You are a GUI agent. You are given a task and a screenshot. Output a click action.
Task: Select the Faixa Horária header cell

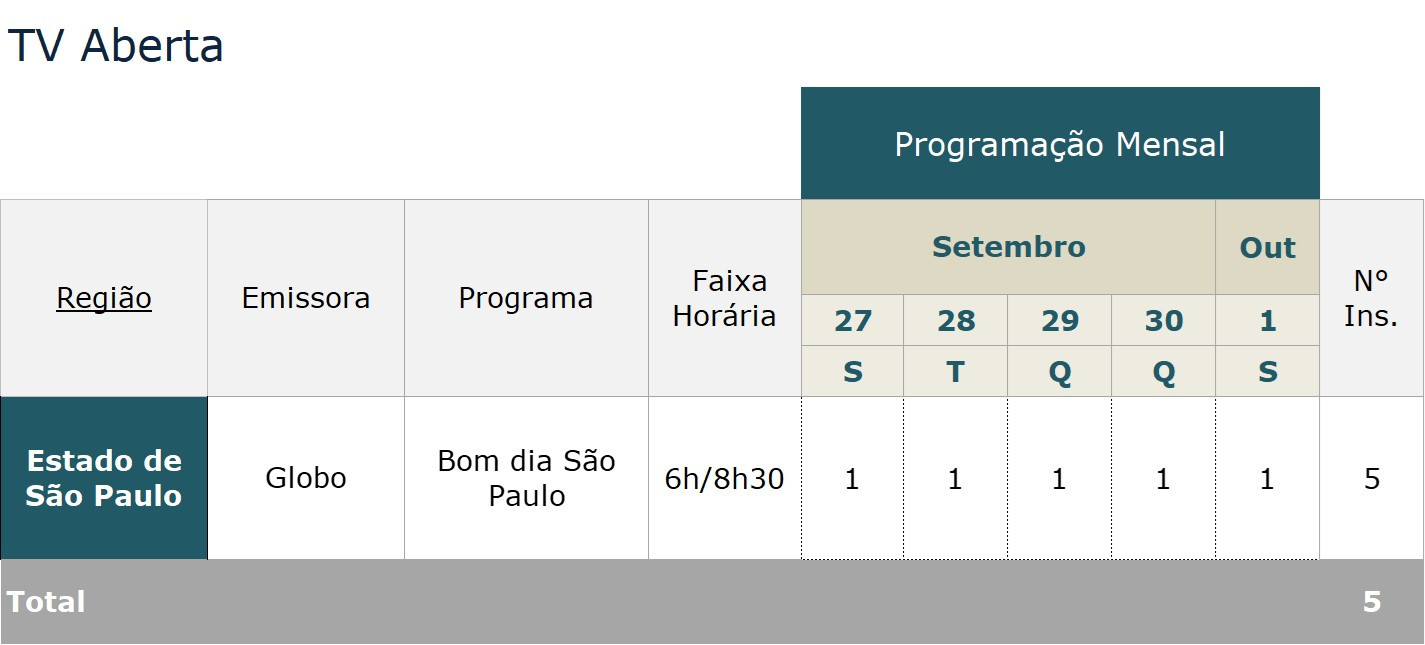[x=724, y=298]
